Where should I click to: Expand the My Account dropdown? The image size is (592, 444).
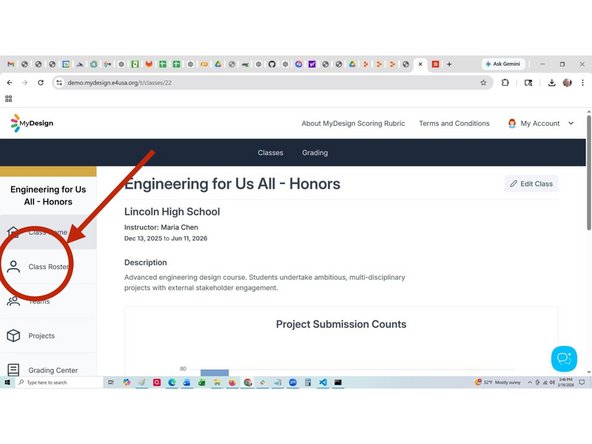(541, 123)
